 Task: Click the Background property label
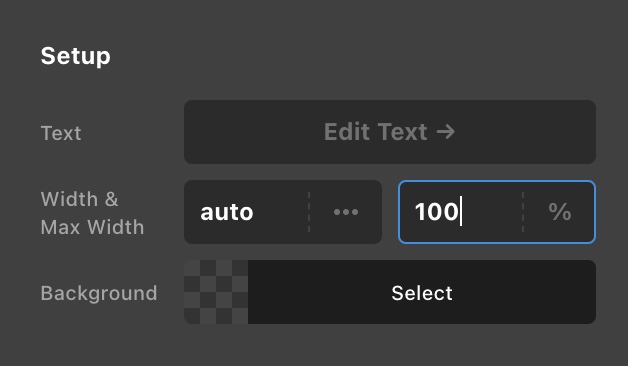pyautogui.click(x=99, y=293)
